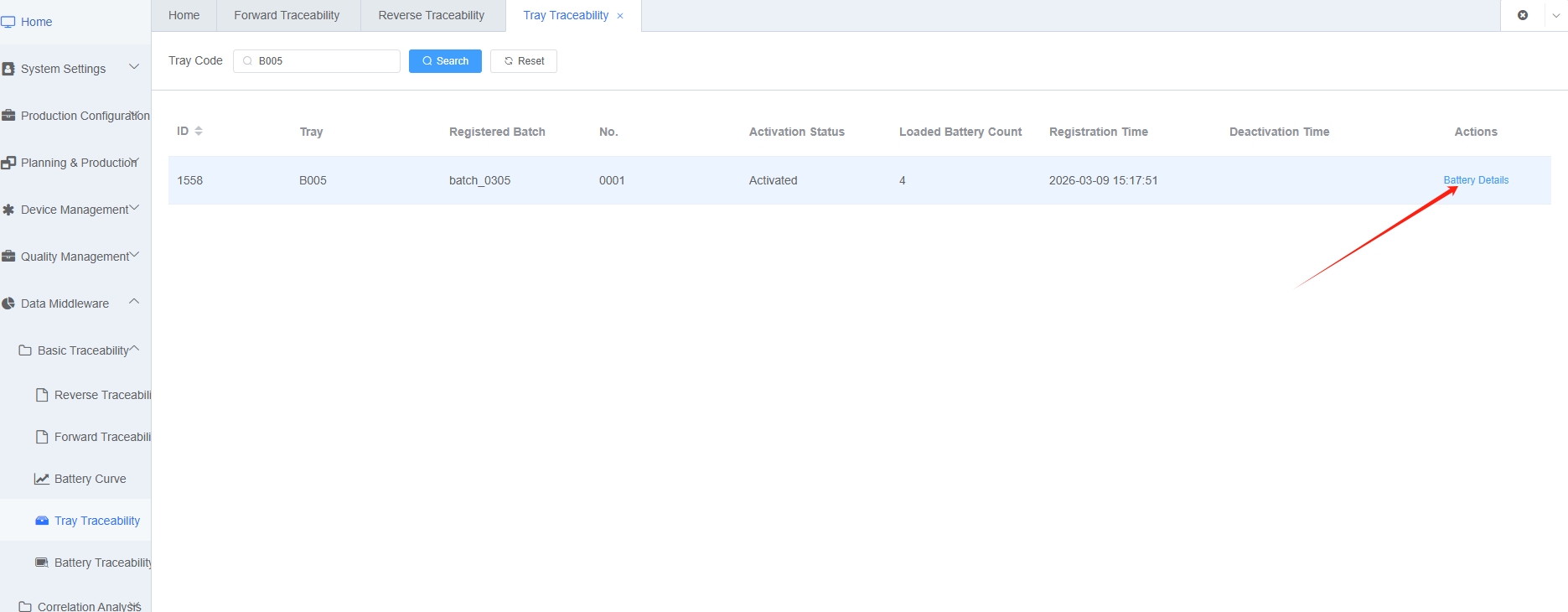The image size is (1568, 612).
Task: Click the No. cell 0001
Action: point(612,180)
